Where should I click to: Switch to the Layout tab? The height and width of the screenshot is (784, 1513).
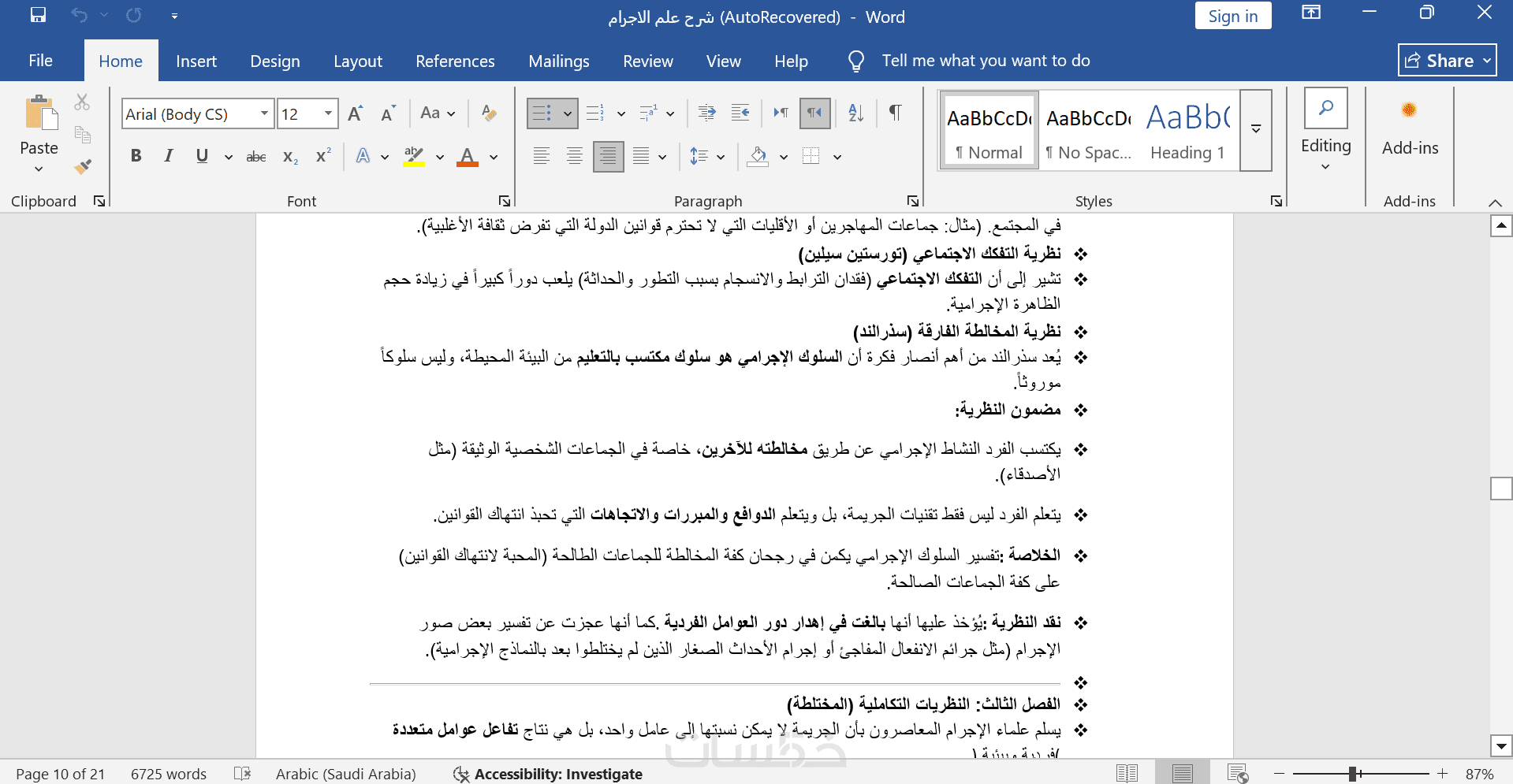358,61
